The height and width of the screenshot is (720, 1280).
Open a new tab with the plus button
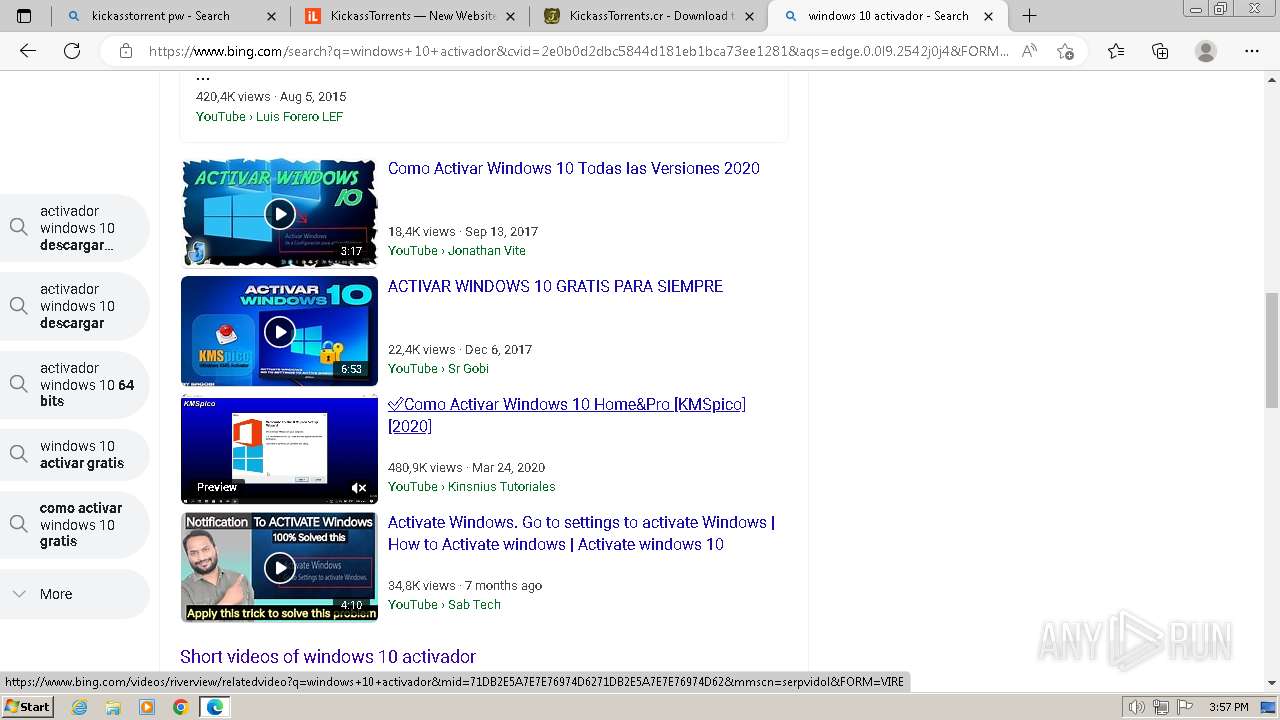click(x=1029, y=16)
